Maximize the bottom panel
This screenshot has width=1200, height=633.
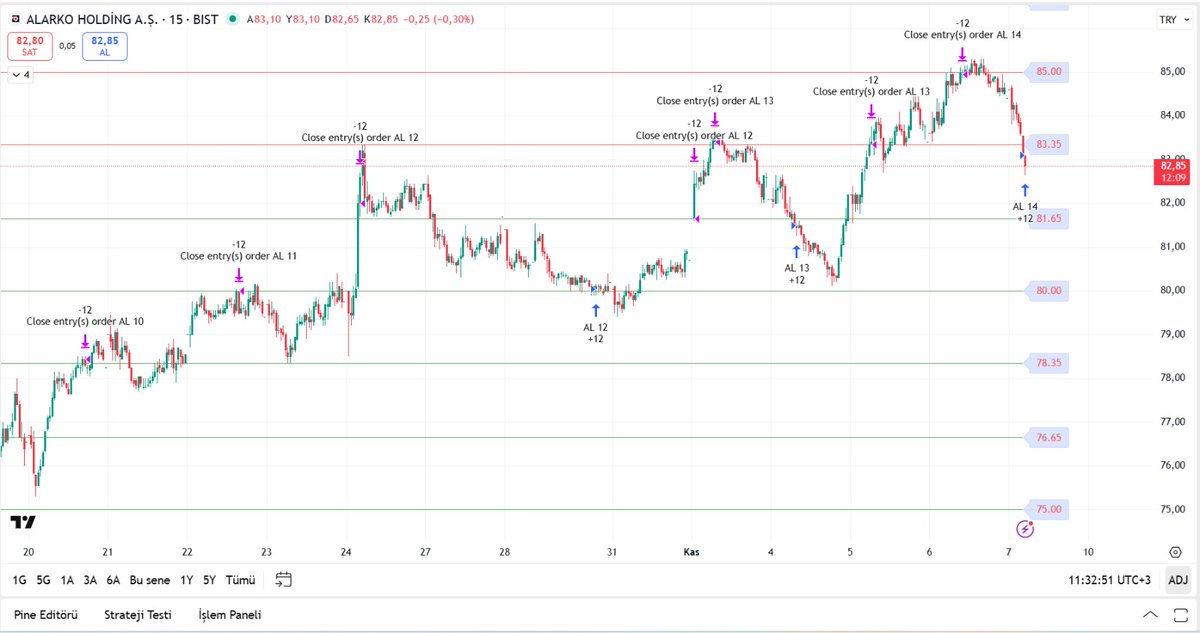point(1179,615)
